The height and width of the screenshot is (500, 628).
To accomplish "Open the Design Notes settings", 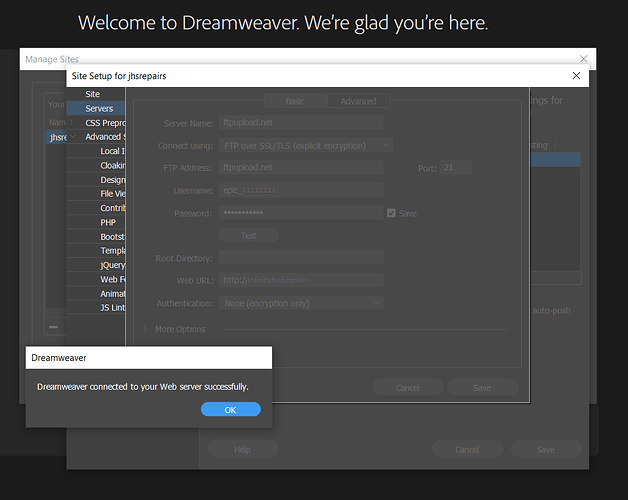I will [113, 180].
